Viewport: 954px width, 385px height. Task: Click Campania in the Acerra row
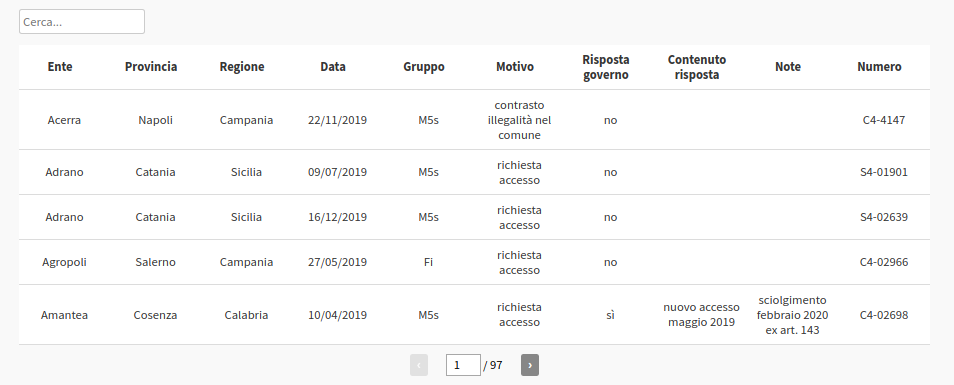click(x=246, y=120)
